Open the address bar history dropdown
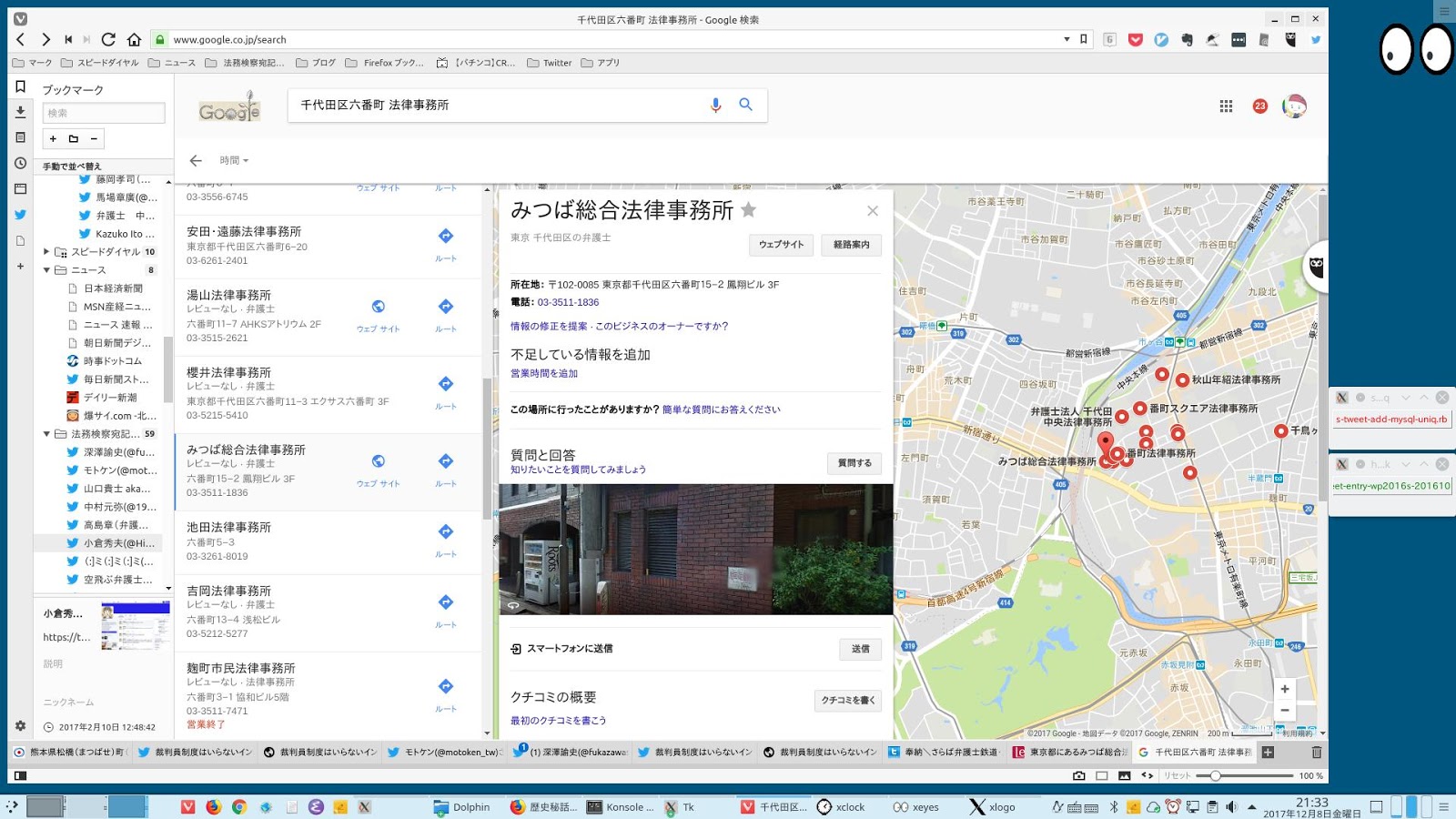 (1067, 39)
